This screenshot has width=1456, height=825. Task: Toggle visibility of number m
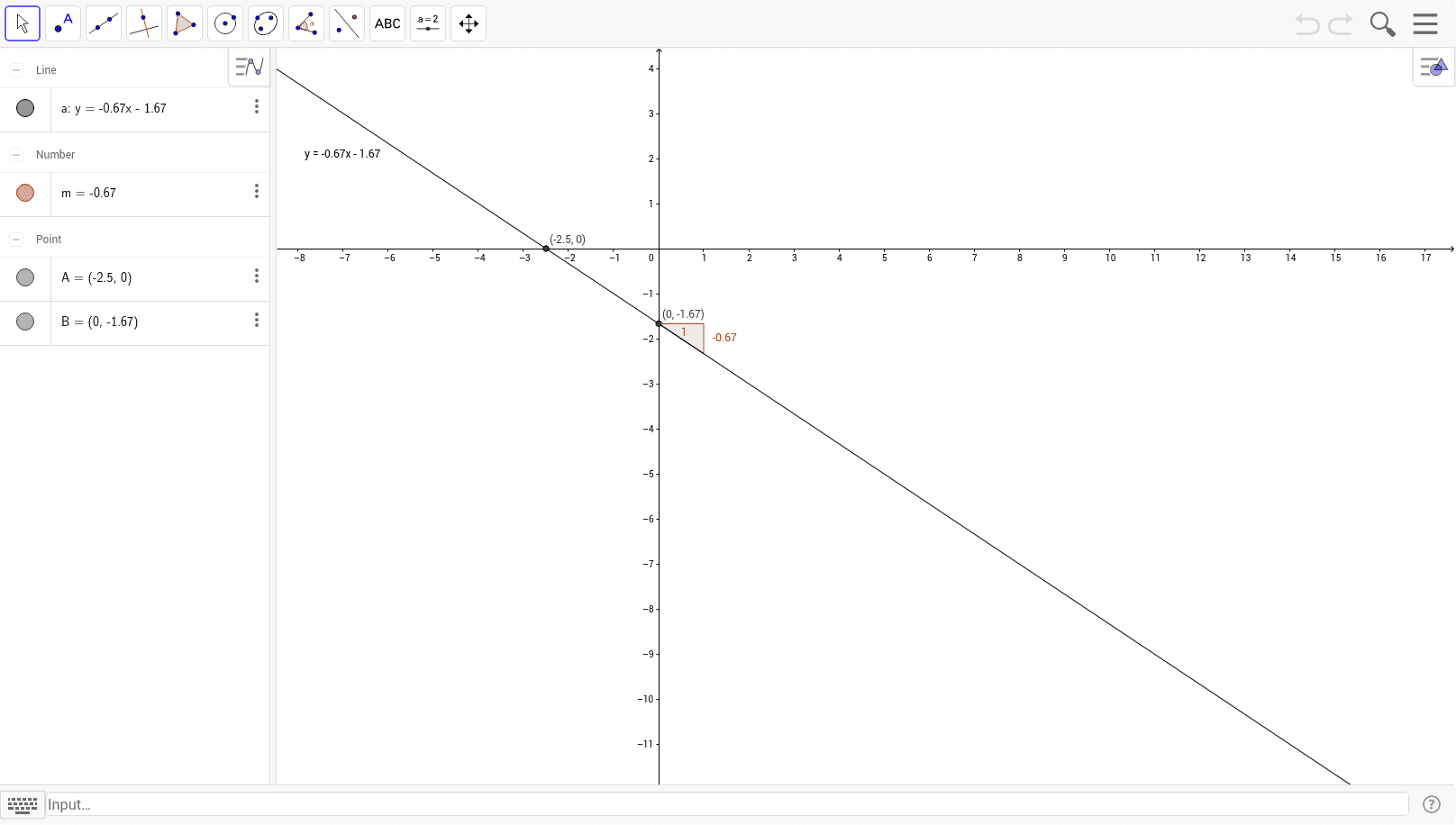click(25, 193)
